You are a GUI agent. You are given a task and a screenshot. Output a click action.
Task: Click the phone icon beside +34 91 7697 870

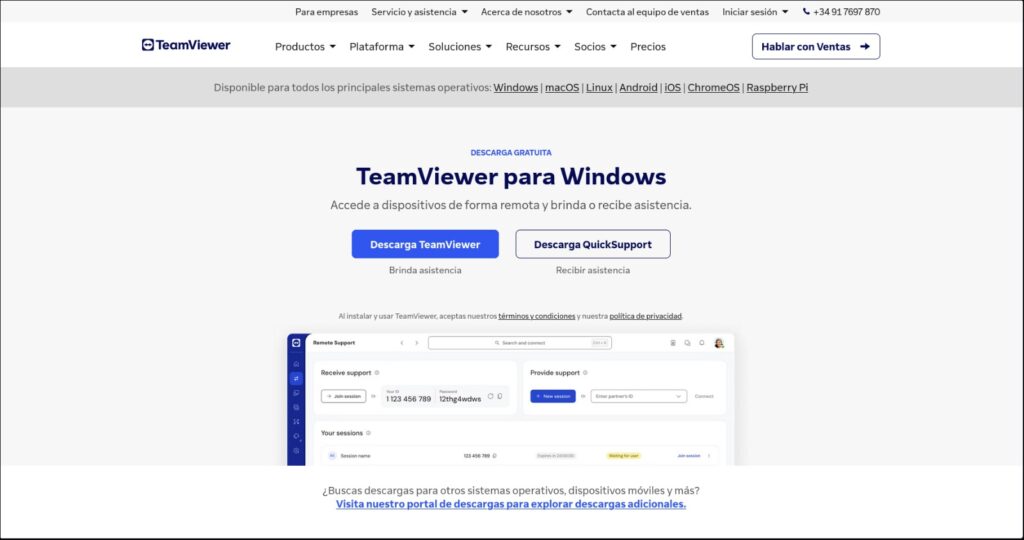807,12
